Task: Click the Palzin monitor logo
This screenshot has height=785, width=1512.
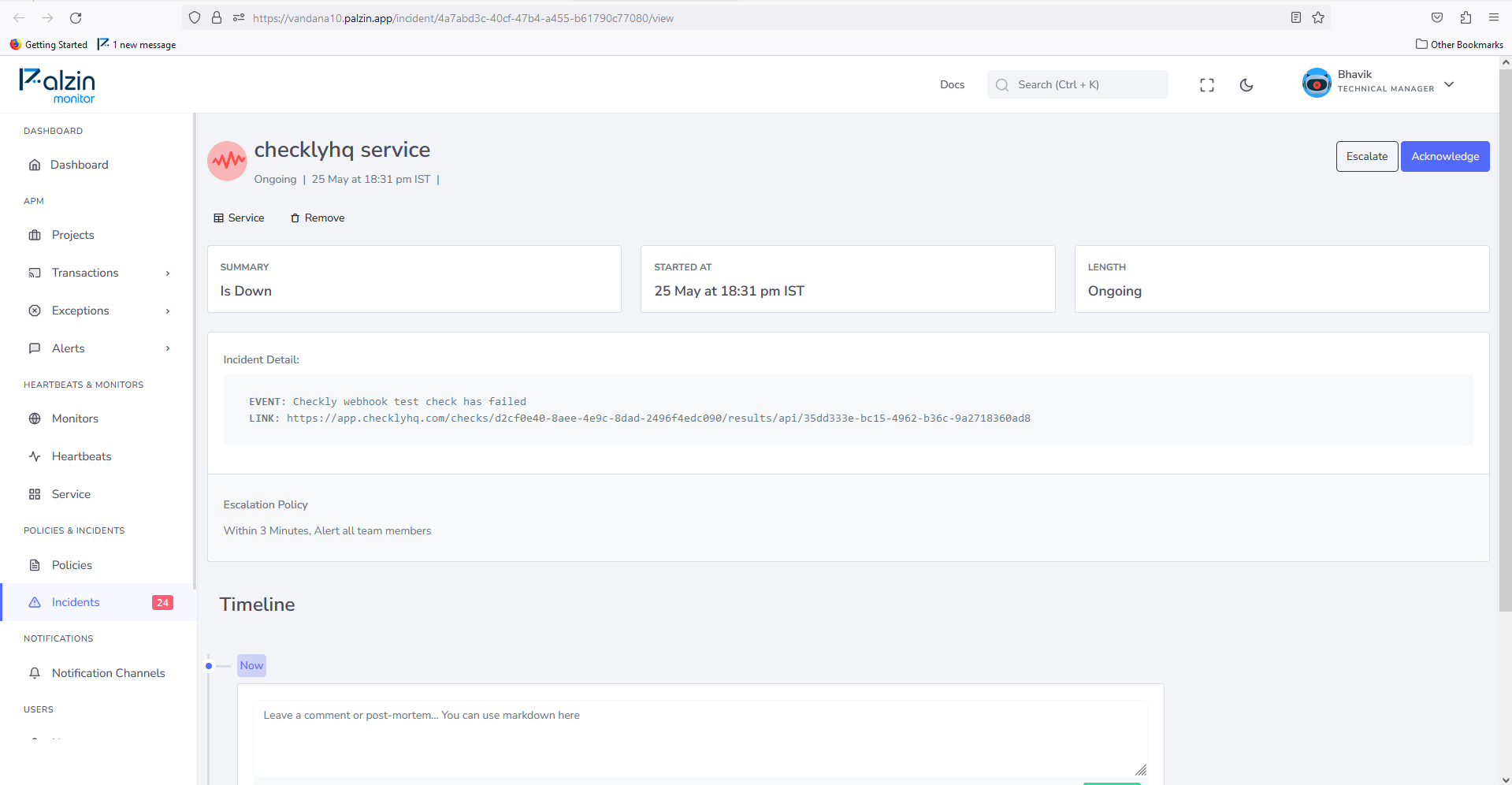Action: pos(57,85)
